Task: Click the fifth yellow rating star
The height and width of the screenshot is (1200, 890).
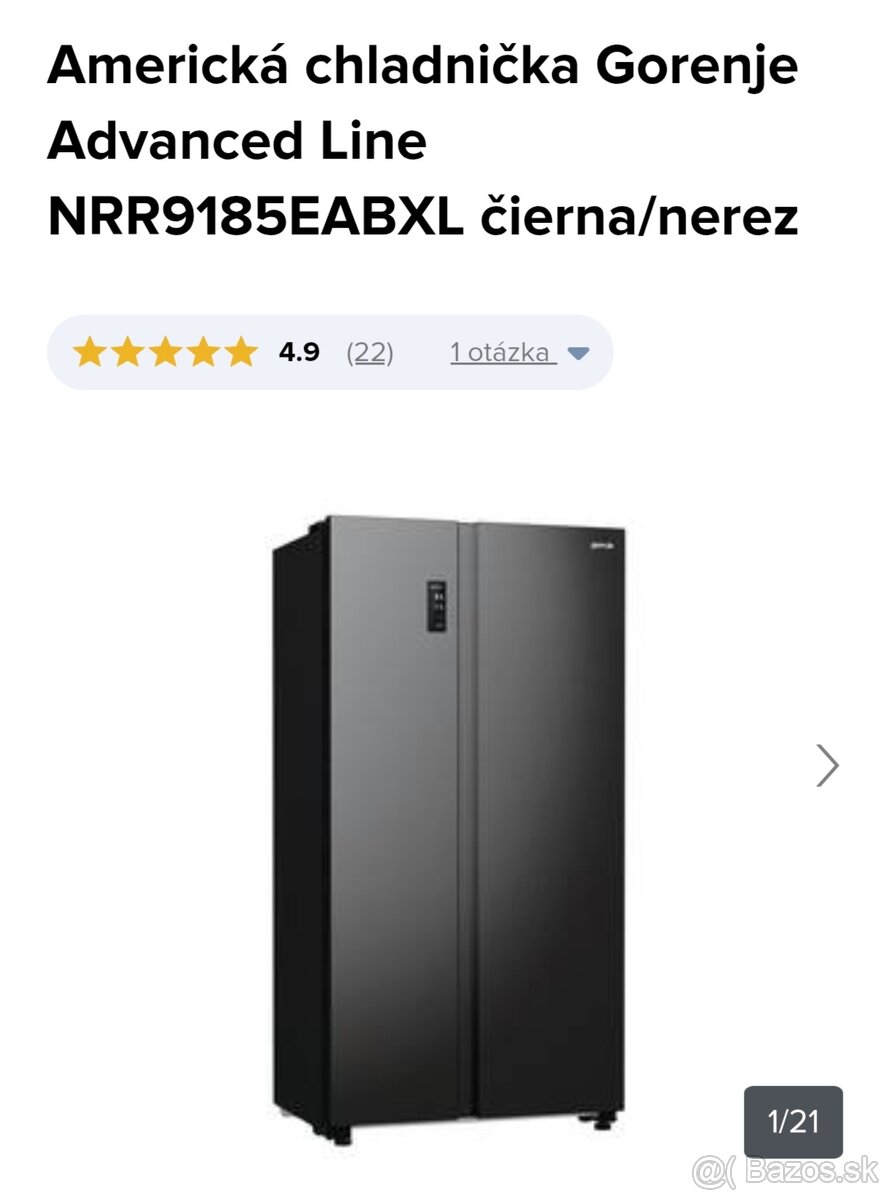Action: 241,352
